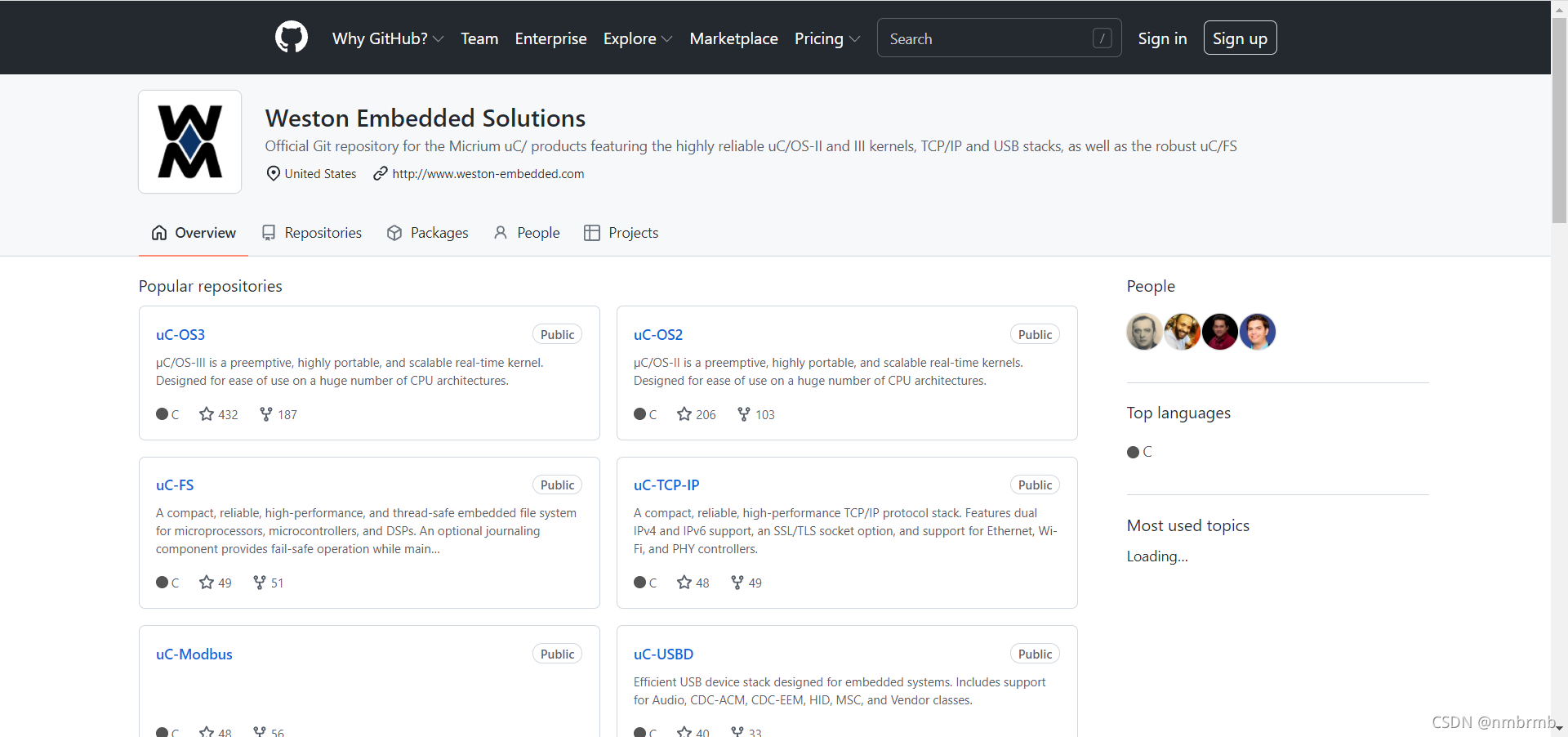Open the uC-FS repository link
The width and height of the screenshot is (1568, 737).
(175, 485)
